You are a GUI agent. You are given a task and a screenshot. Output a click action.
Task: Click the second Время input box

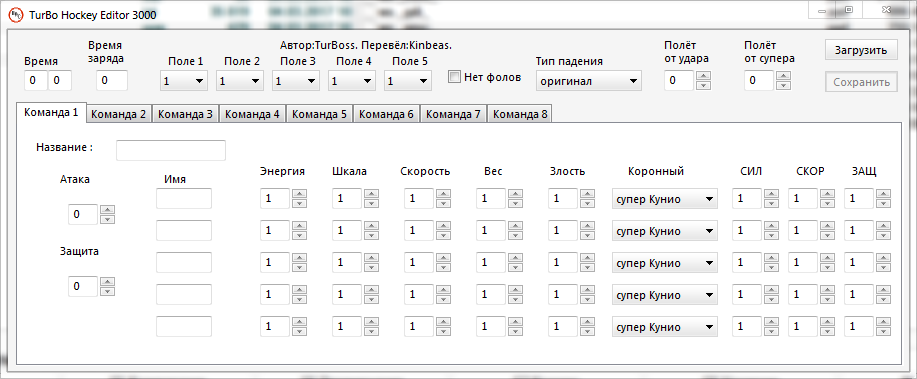pyautogui.click(x=60, y=81)
